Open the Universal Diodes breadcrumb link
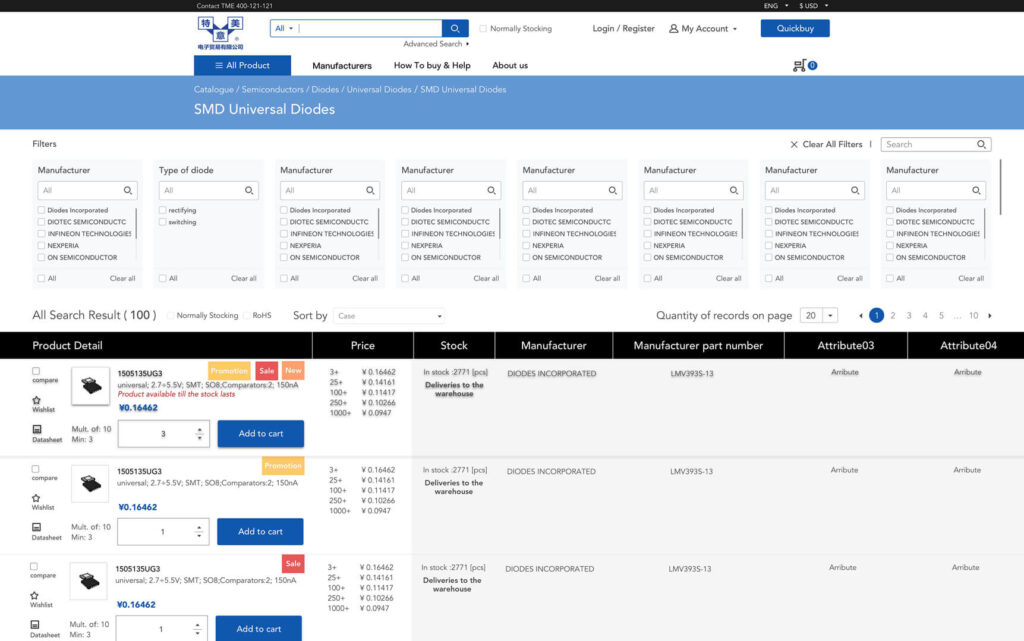 click(379, 89)
